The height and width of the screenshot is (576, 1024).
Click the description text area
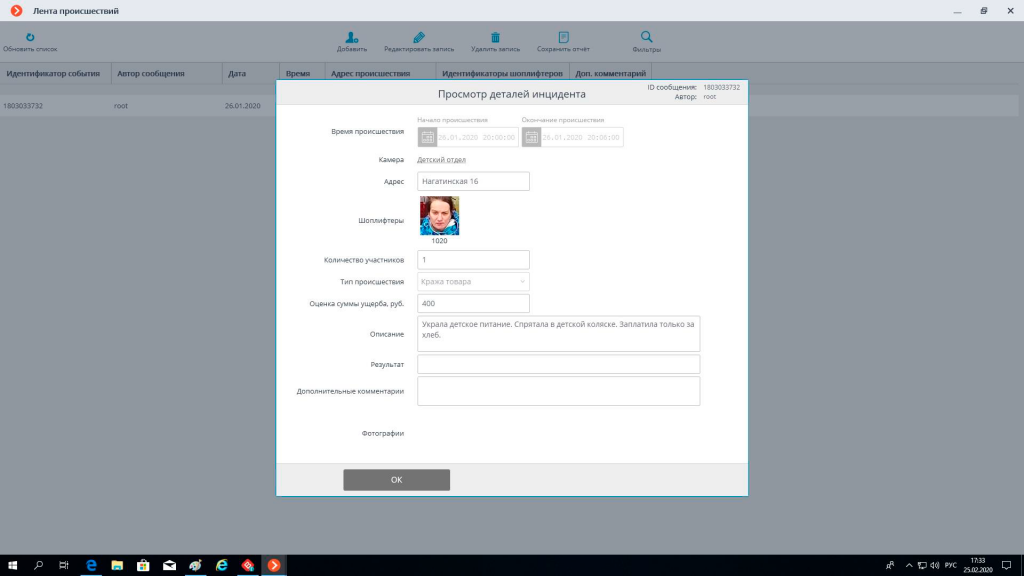(x=558, y=334)
